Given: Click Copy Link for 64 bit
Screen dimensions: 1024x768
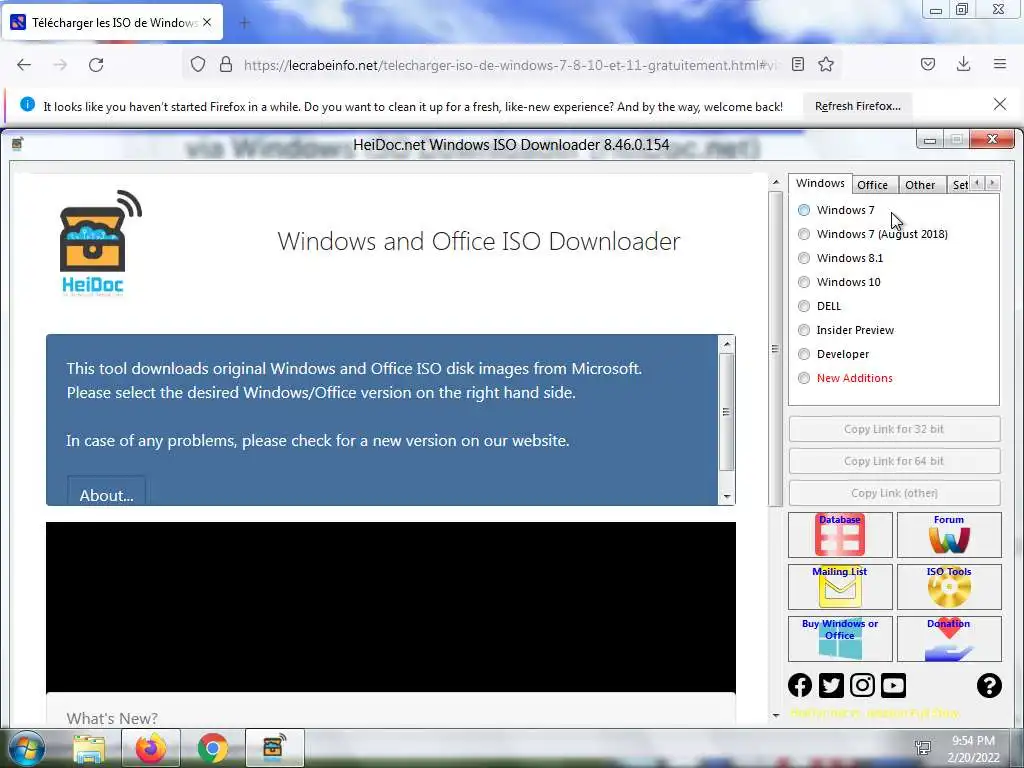Looking at the screenshot, I should point(894,461).
